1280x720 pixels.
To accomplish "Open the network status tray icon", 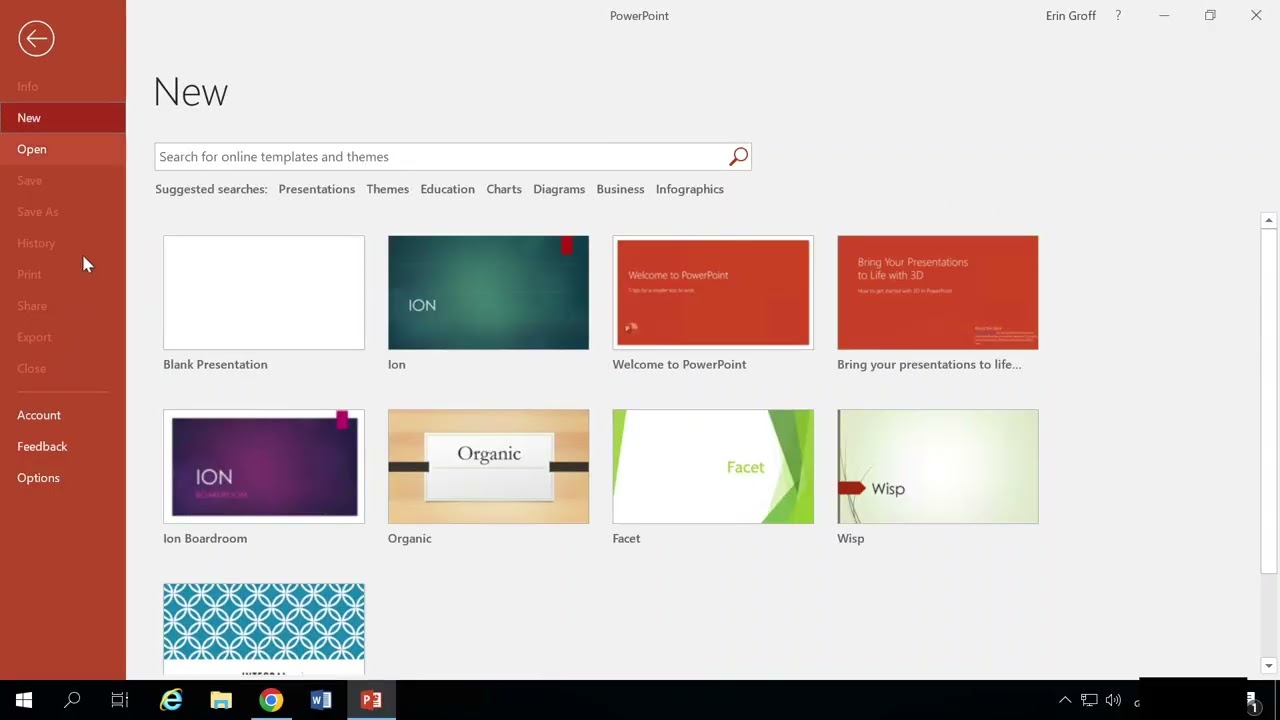I will [x=1089, y=701].
